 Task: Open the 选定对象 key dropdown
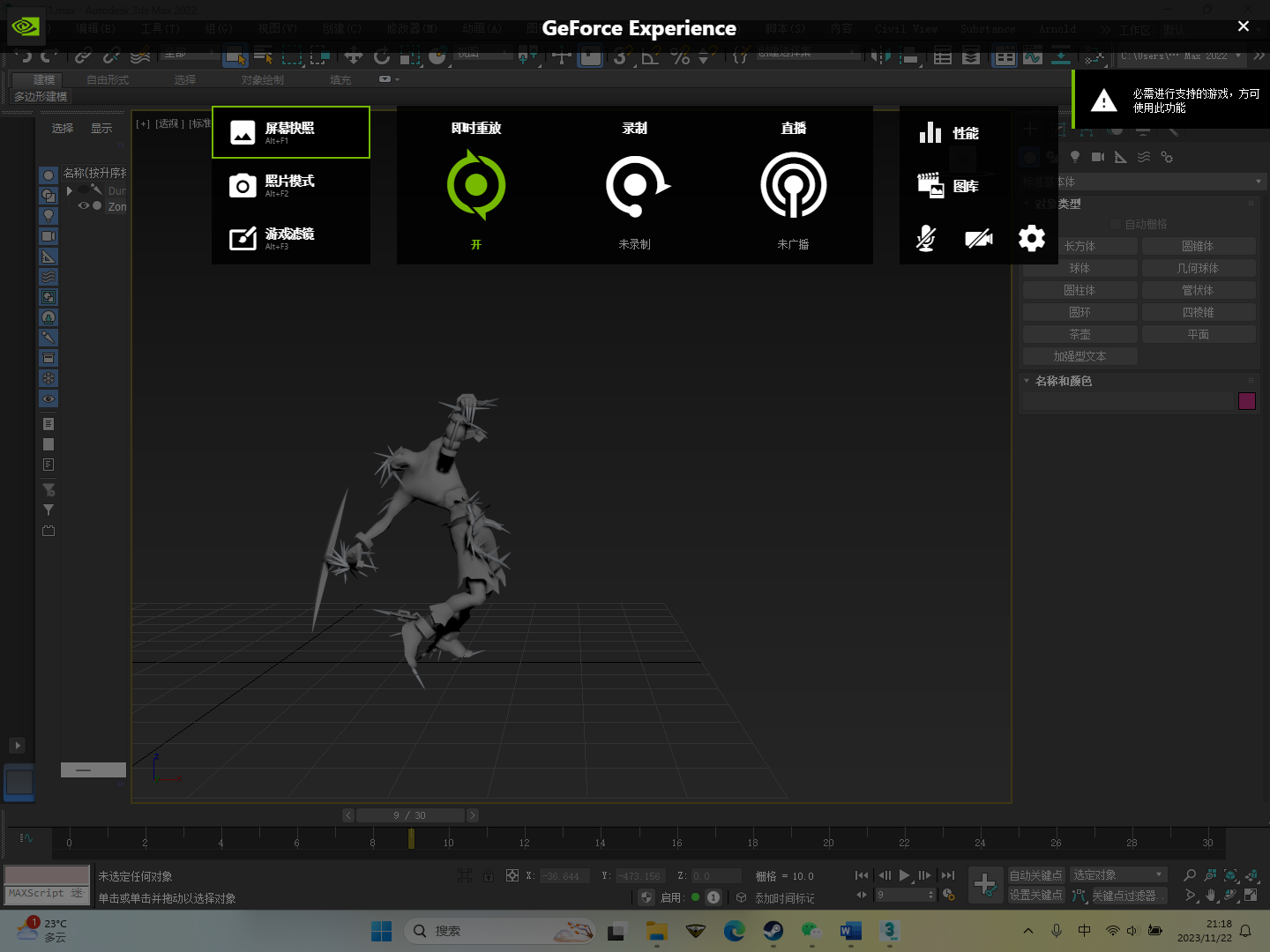tap(1119, 874)
